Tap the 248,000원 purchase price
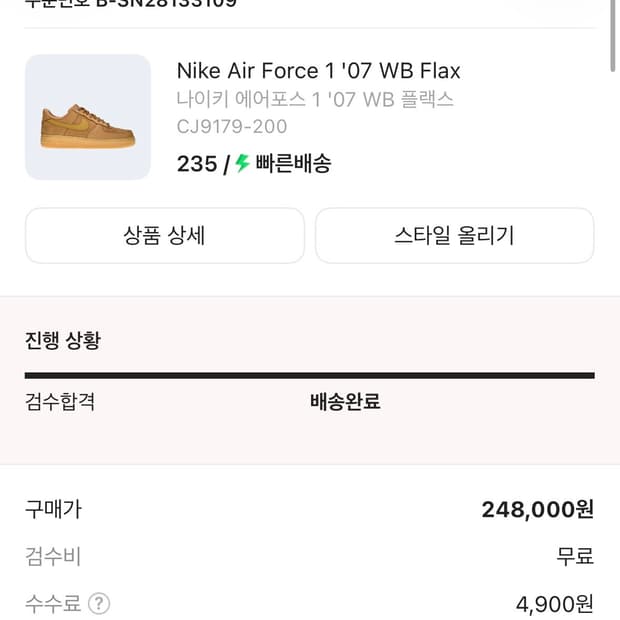Screen dimensions: 620x620 click(x=537, y=509)
